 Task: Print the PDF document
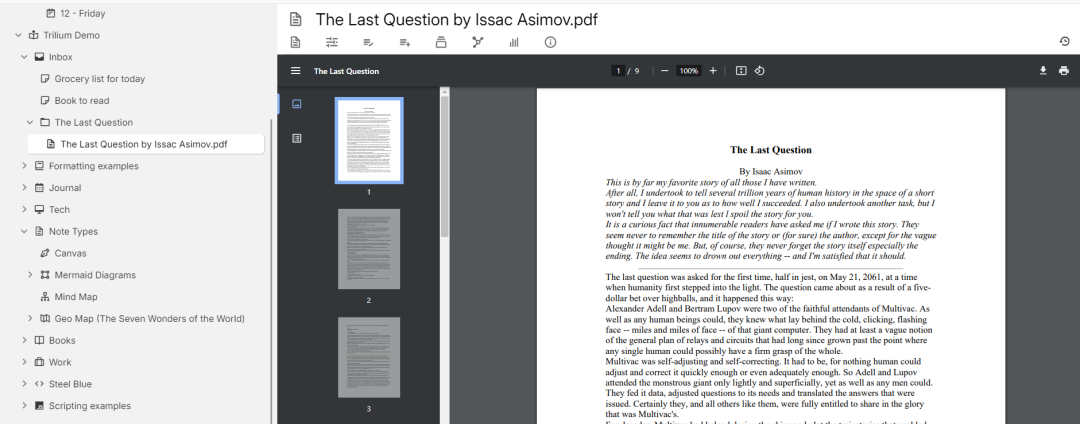[1064, 71]
